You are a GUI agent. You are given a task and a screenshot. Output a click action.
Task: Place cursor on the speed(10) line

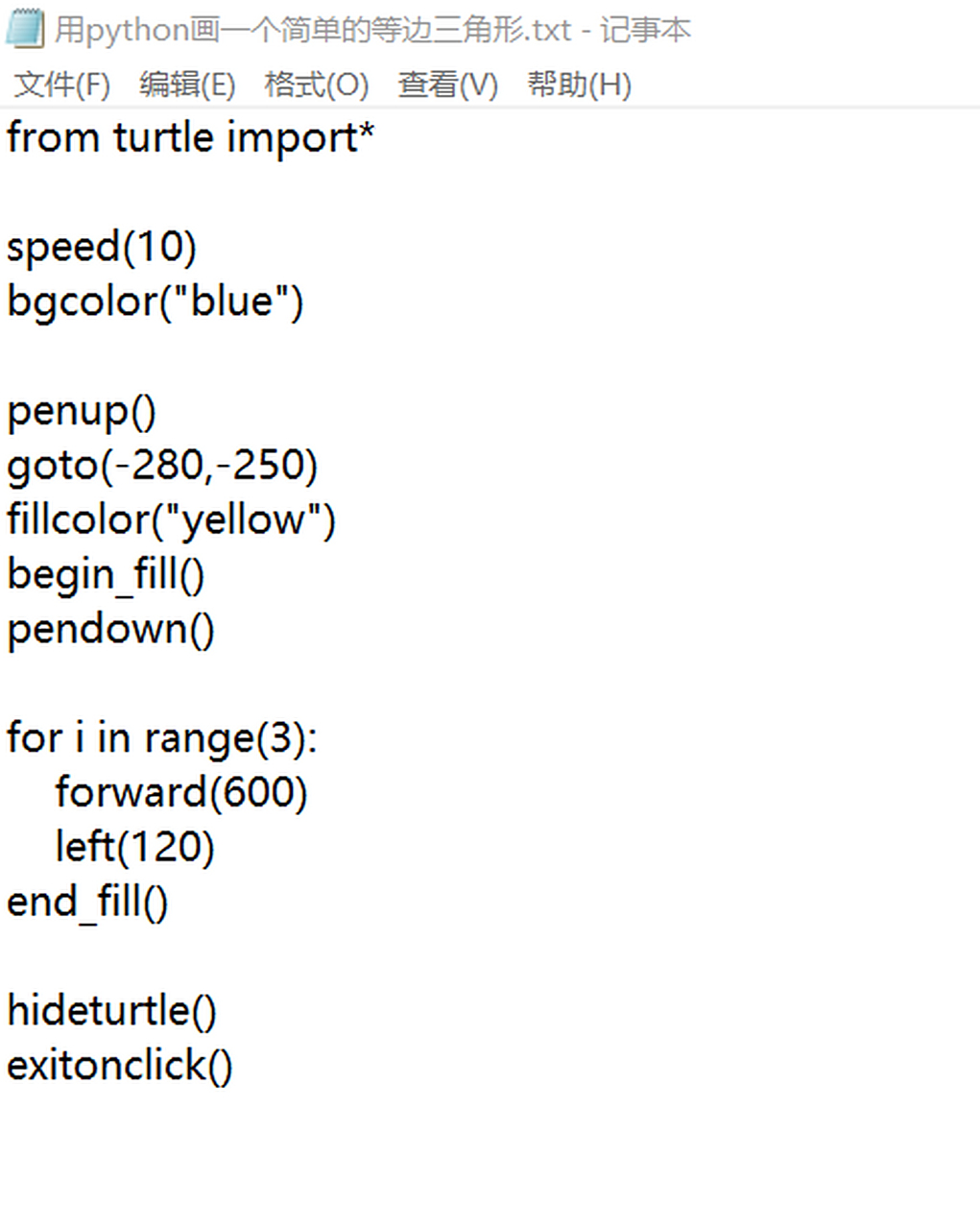(x=101, y=247)
